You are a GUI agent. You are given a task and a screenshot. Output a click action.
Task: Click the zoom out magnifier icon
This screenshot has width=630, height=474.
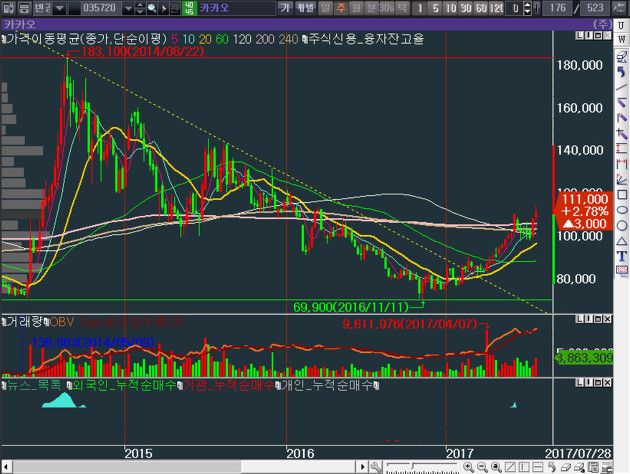click(x=482, y=467)
